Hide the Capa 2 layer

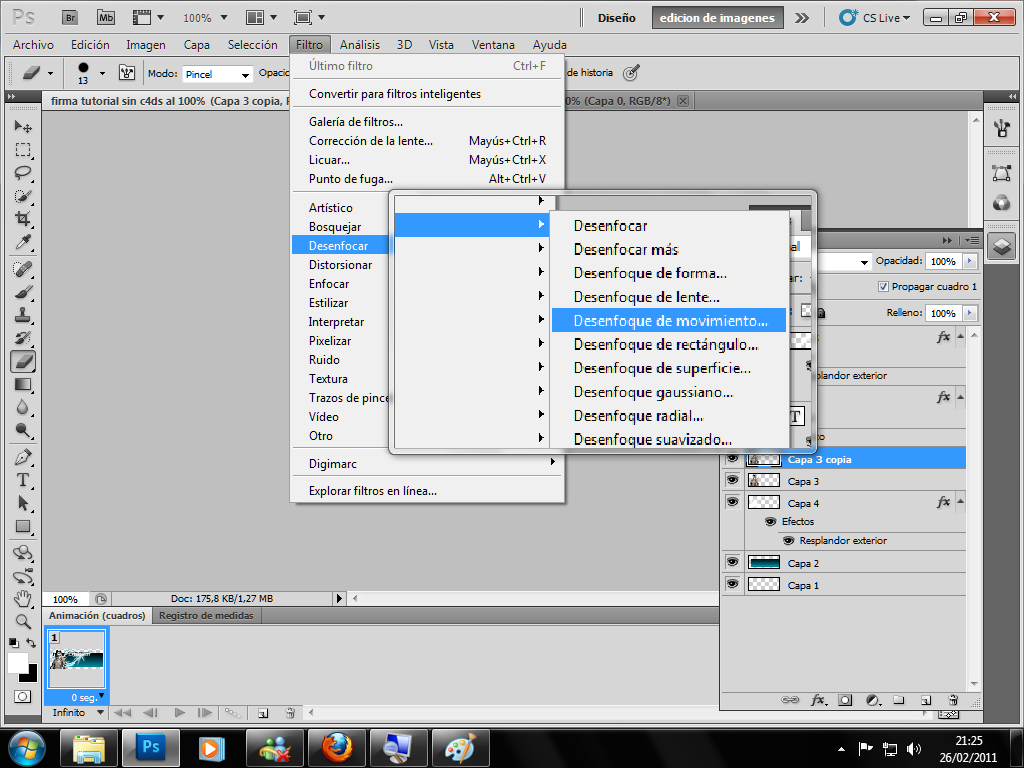733,562
